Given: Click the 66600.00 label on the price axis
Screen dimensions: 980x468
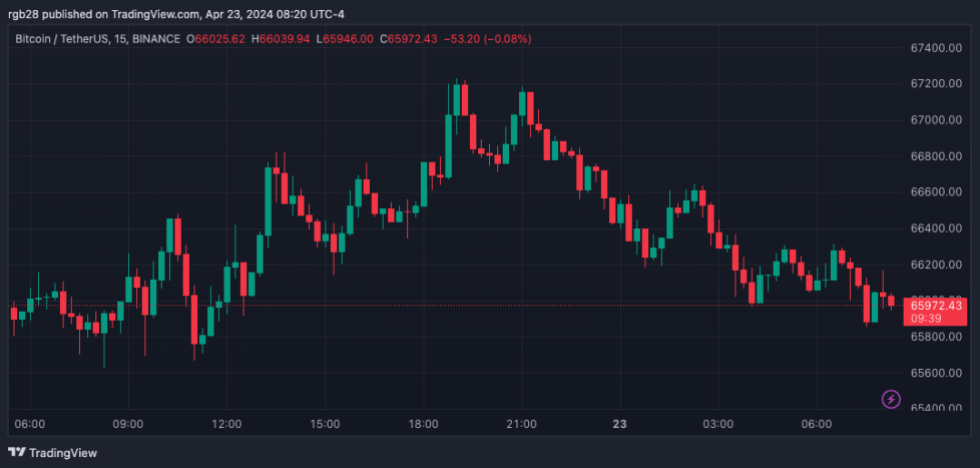Looking at the screenshot, I should coord(936,192).
